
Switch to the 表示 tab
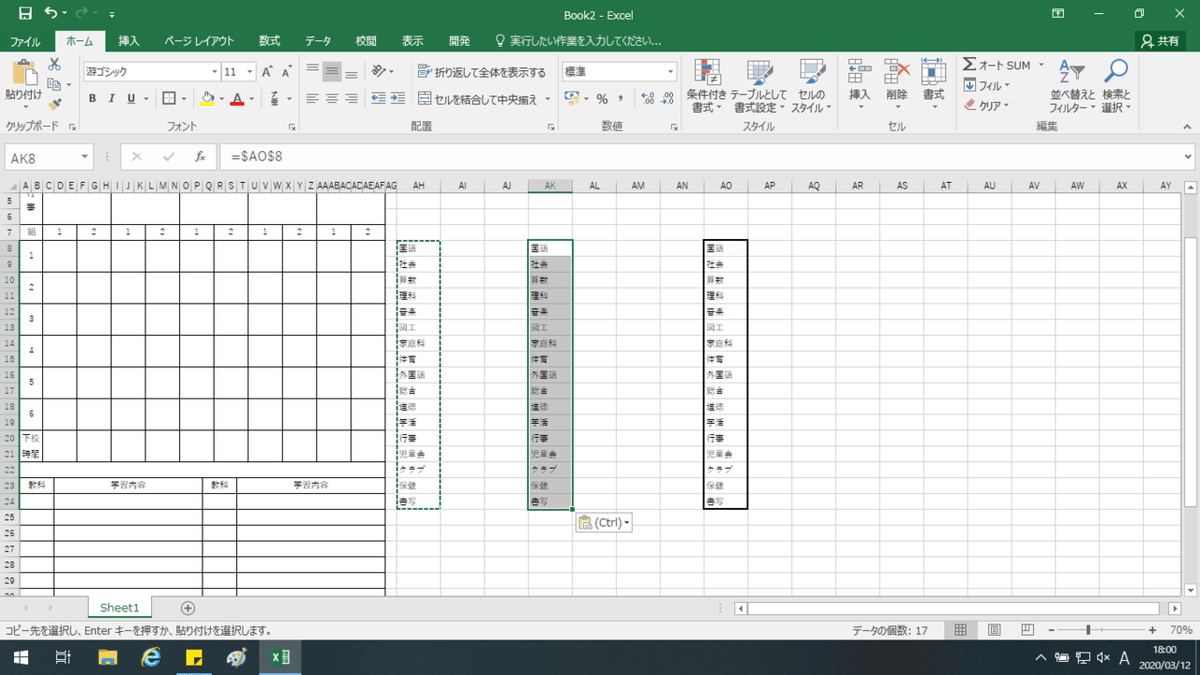click(413, 41)
